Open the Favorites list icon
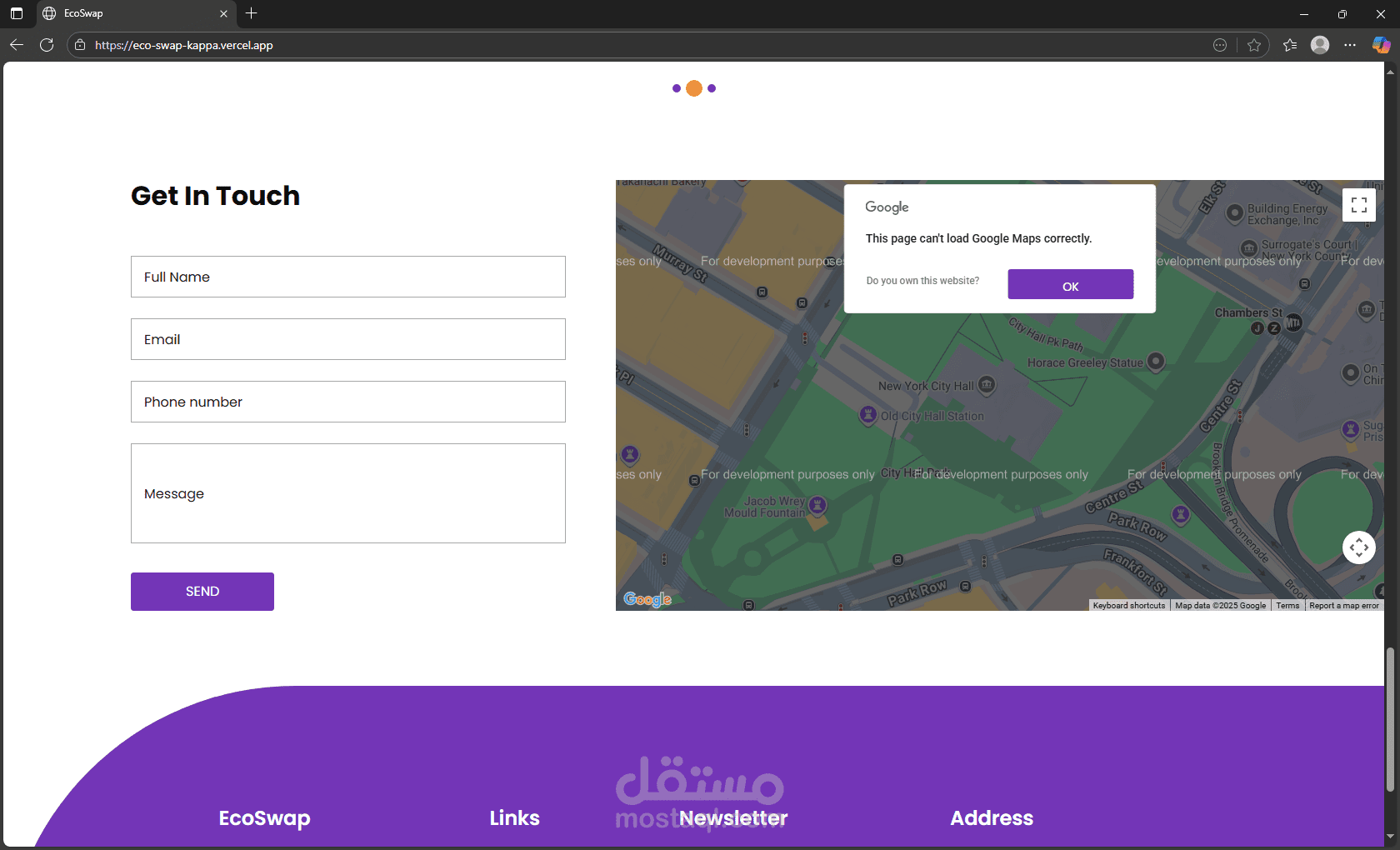 tap(1290, 45)
